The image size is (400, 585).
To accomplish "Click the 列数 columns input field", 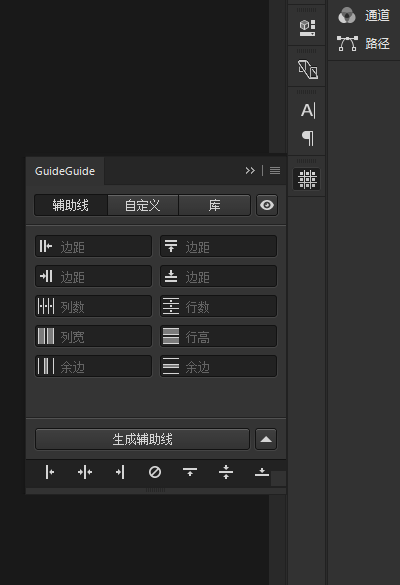I will click(x=93, y=306).
